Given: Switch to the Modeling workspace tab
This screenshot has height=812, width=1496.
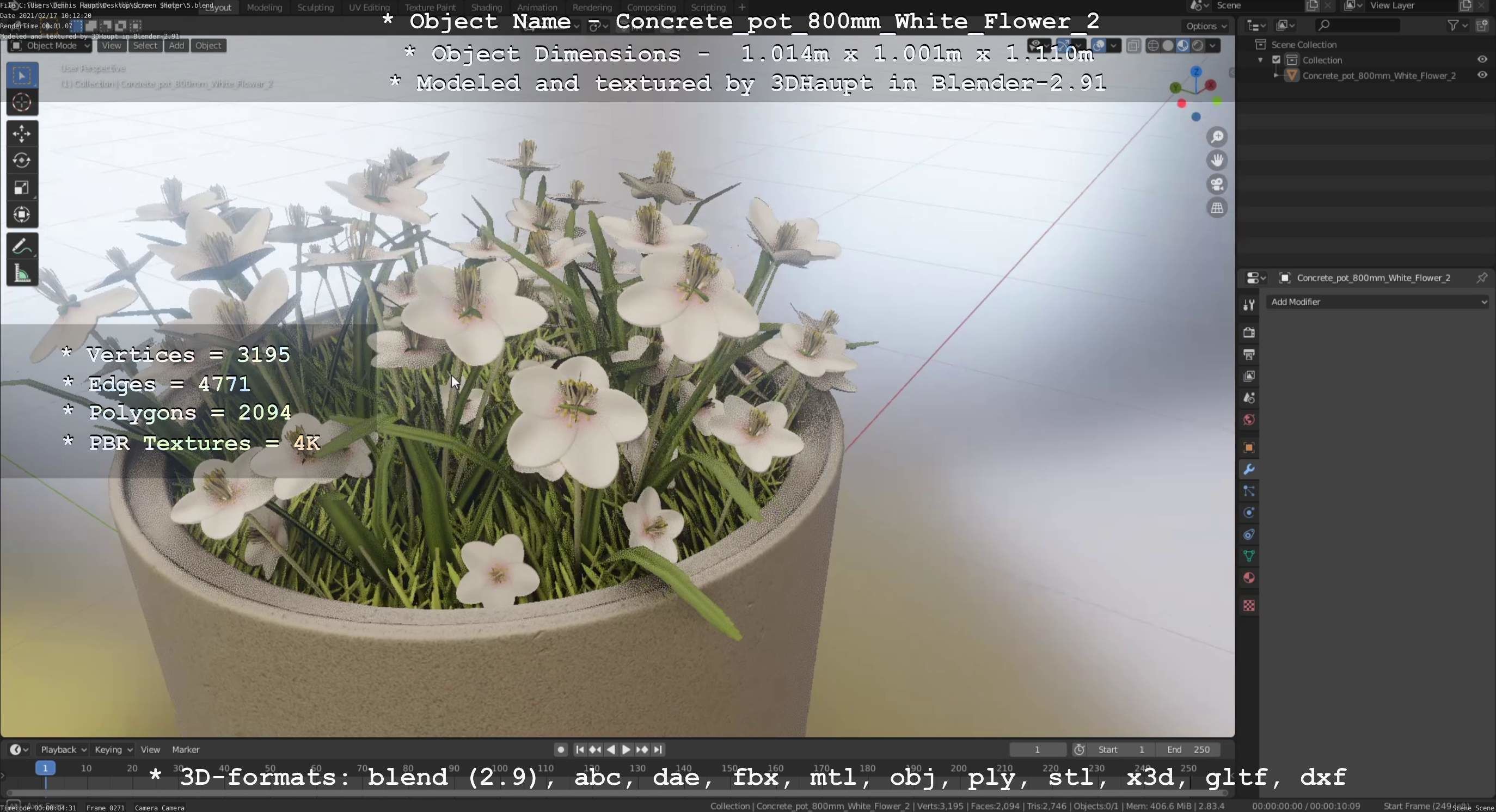Looking at the screenshot, I should point(264,8).
